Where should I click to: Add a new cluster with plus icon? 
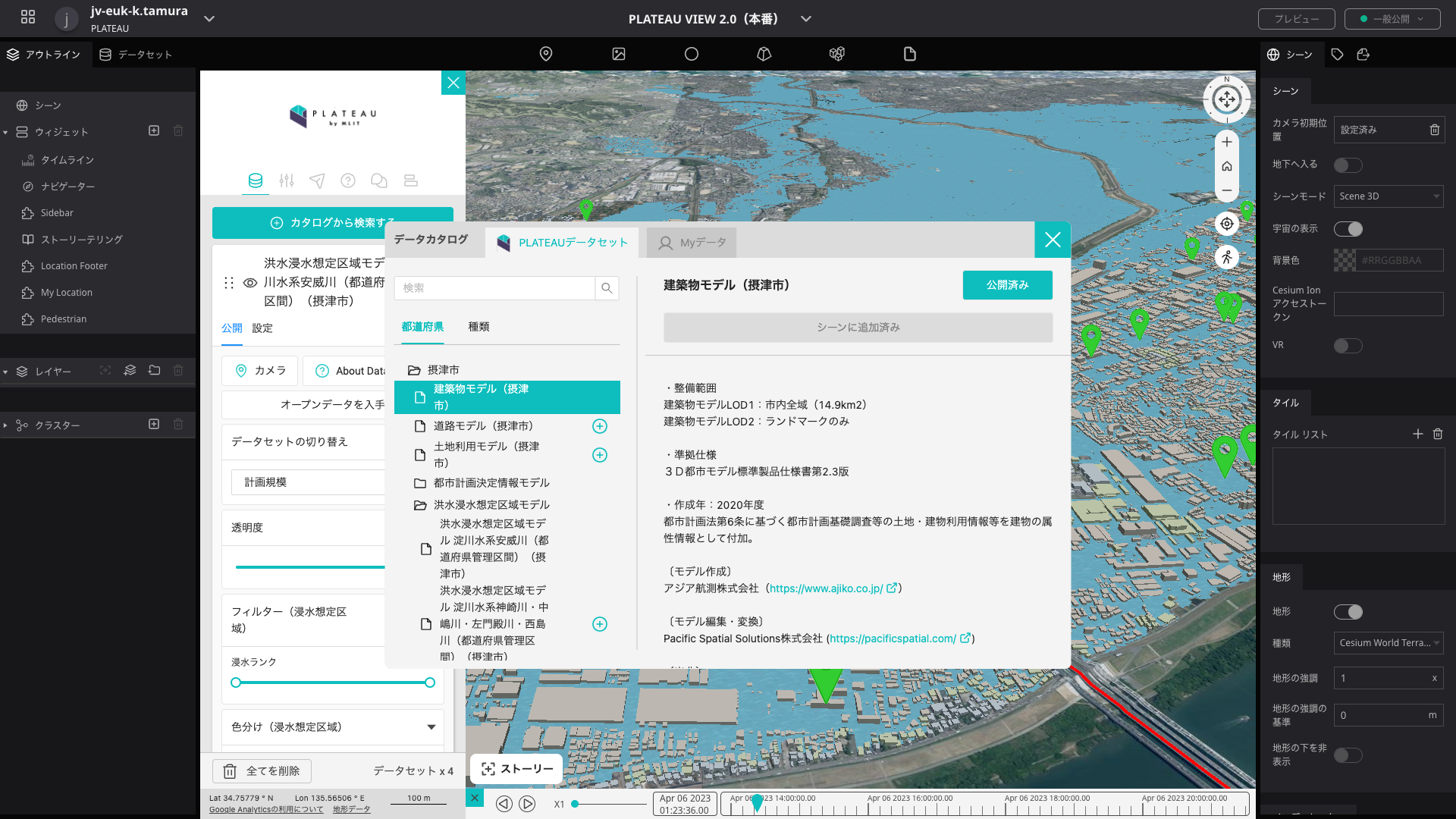point(154,424)
